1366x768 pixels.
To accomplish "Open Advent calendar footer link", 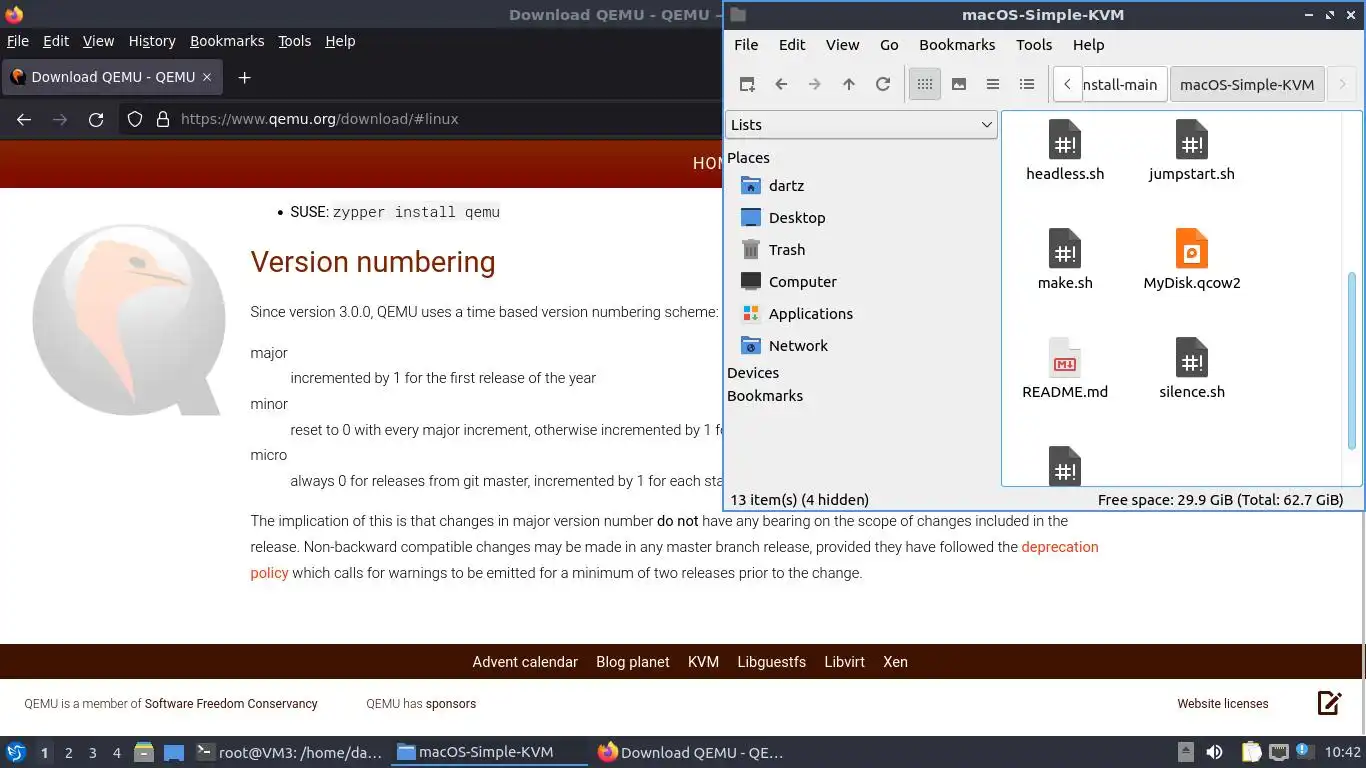I will tap(525, 662).
